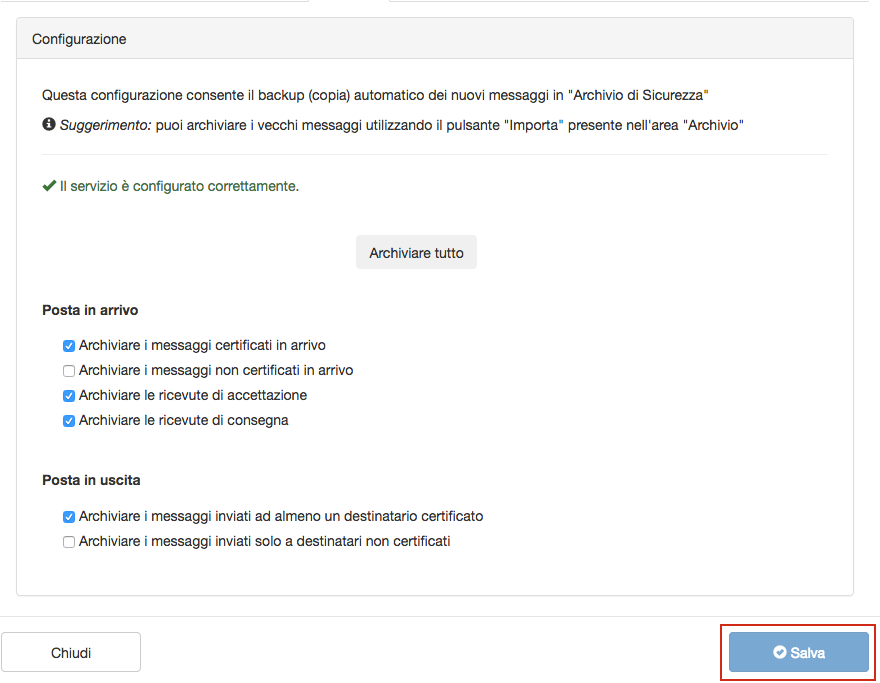Click the Salva button

point(799,652)
